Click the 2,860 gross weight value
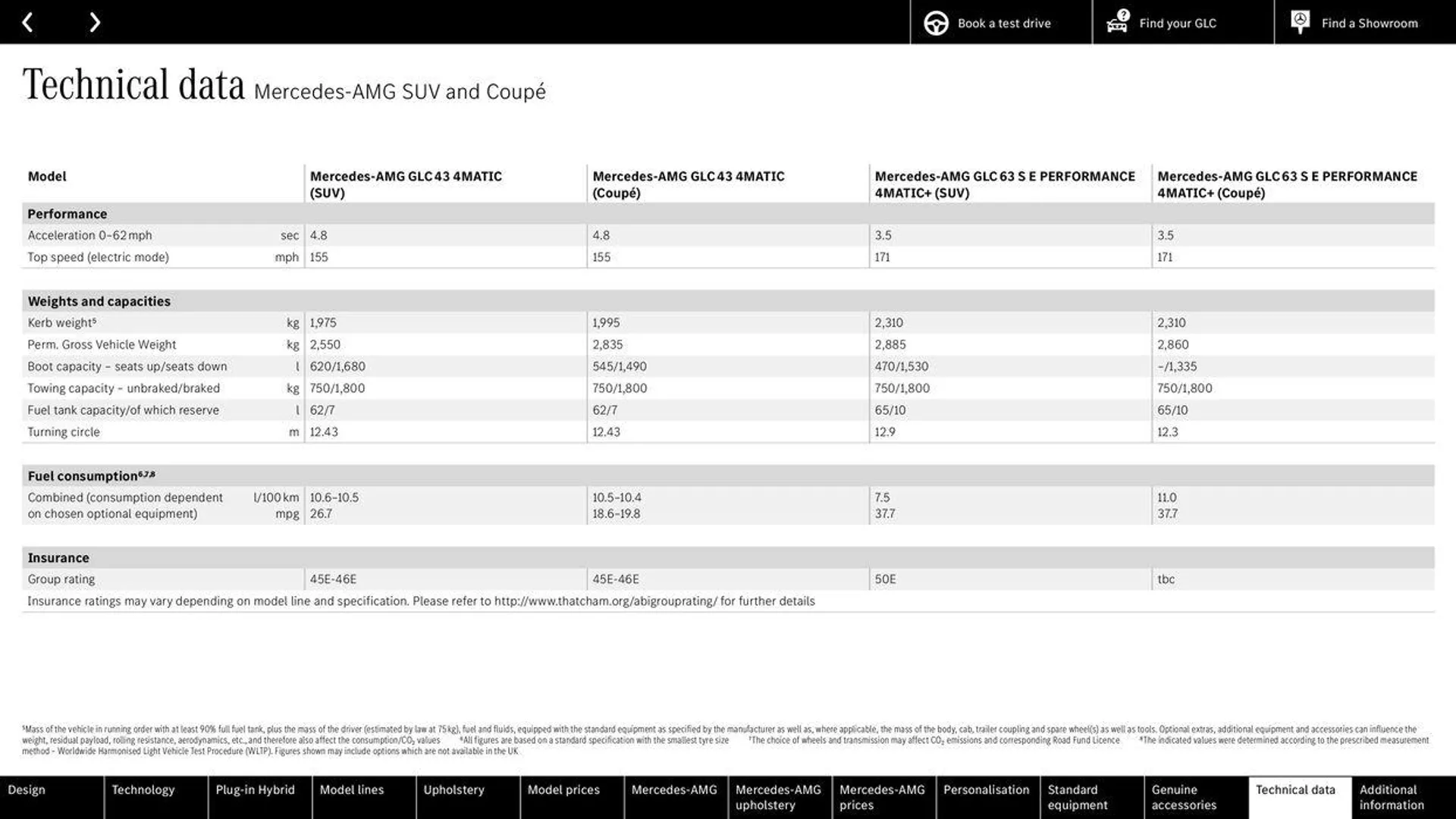Viewport: 1456px width, 819px height. (1173, 344)
